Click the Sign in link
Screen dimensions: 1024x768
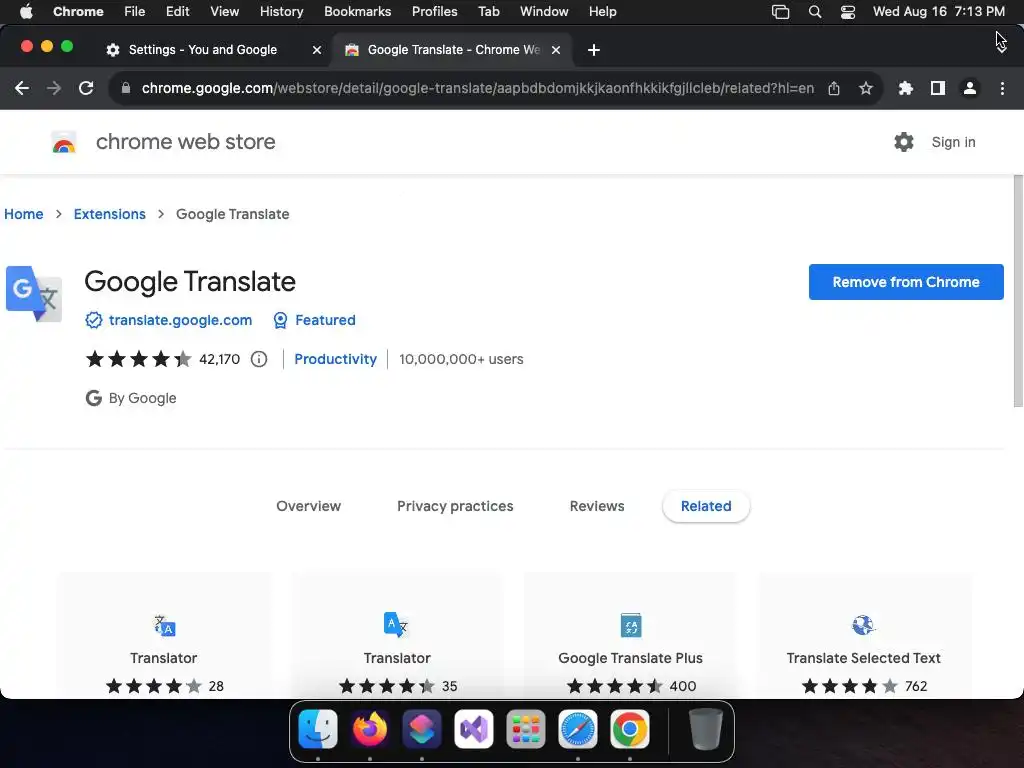(x=953, y=142)
